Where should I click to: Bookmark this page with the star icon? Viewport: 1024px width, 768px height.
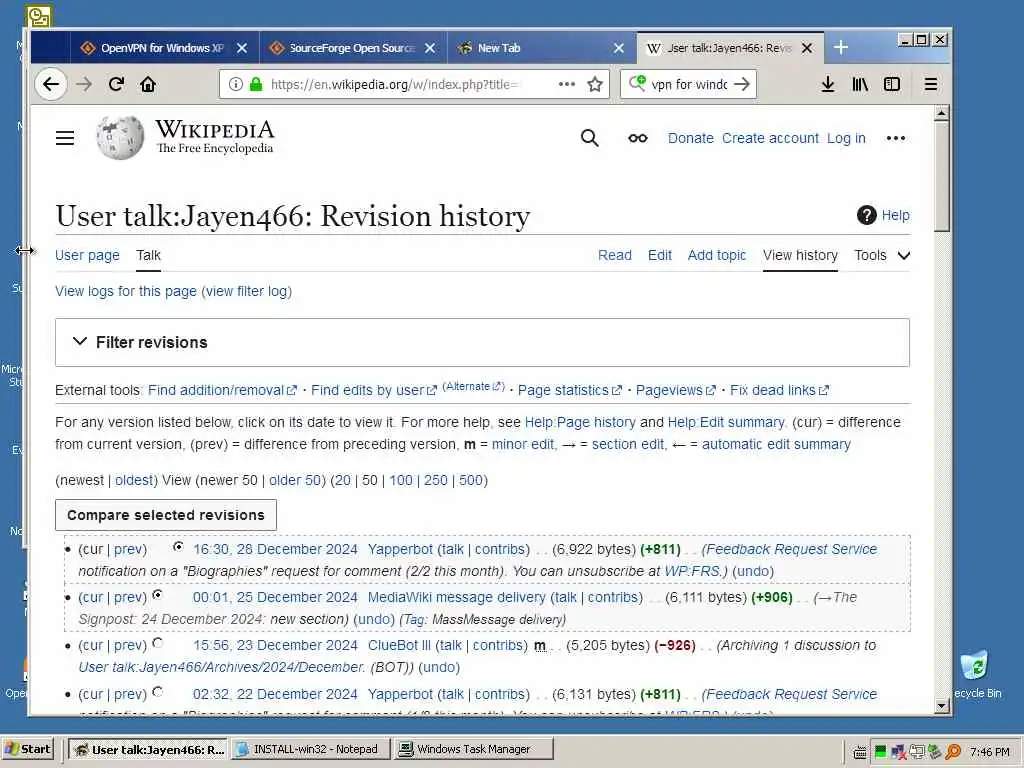595,84
